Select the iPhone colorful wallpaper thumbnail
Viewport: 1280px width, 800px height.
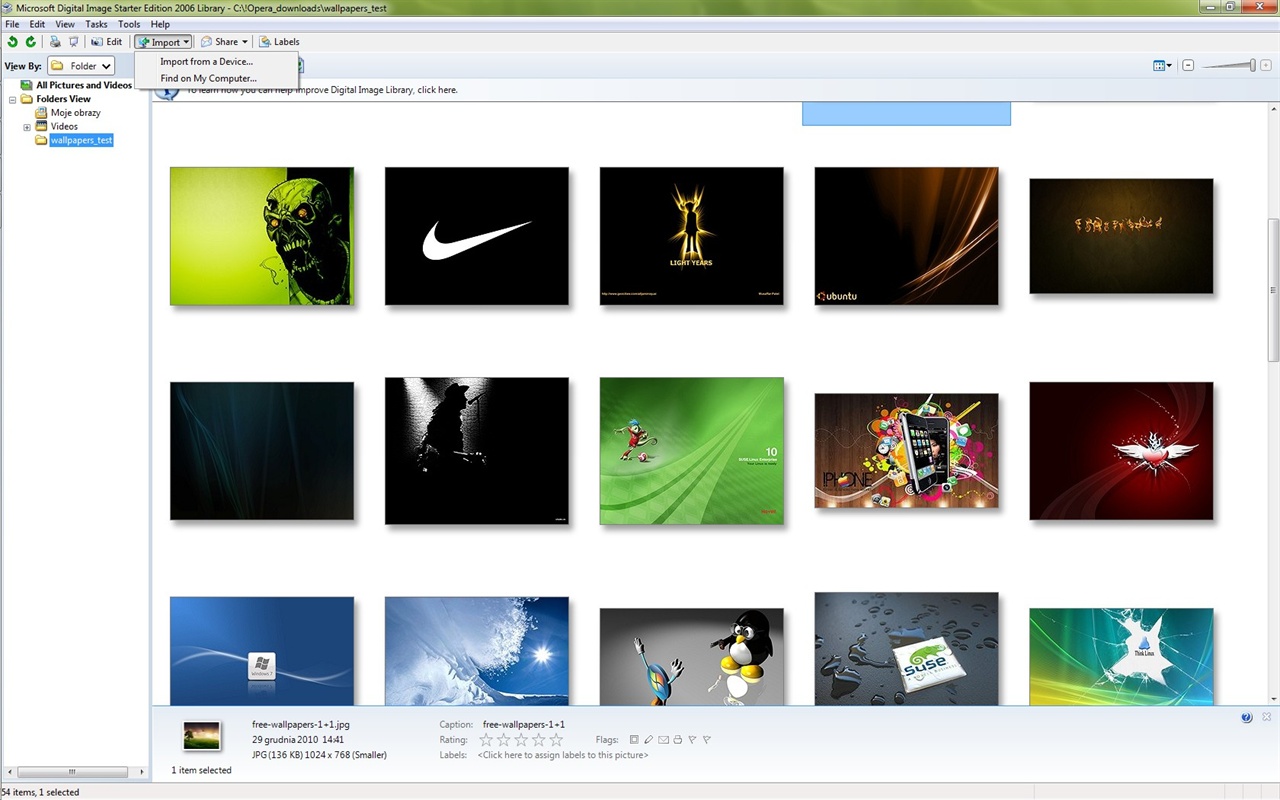[x=907, y=451]
